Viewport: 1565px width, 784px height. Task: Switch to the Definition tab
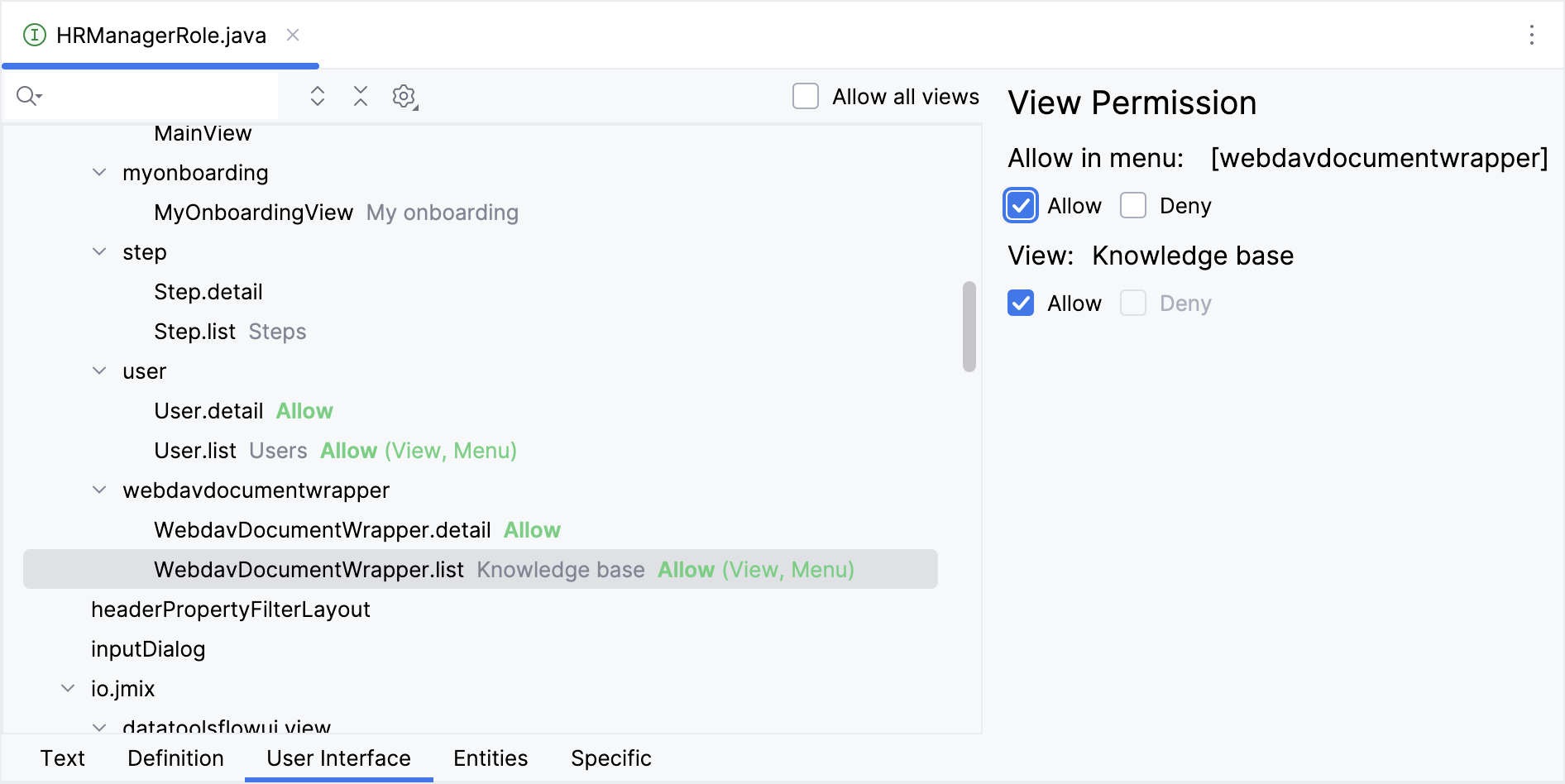(175, 758)
